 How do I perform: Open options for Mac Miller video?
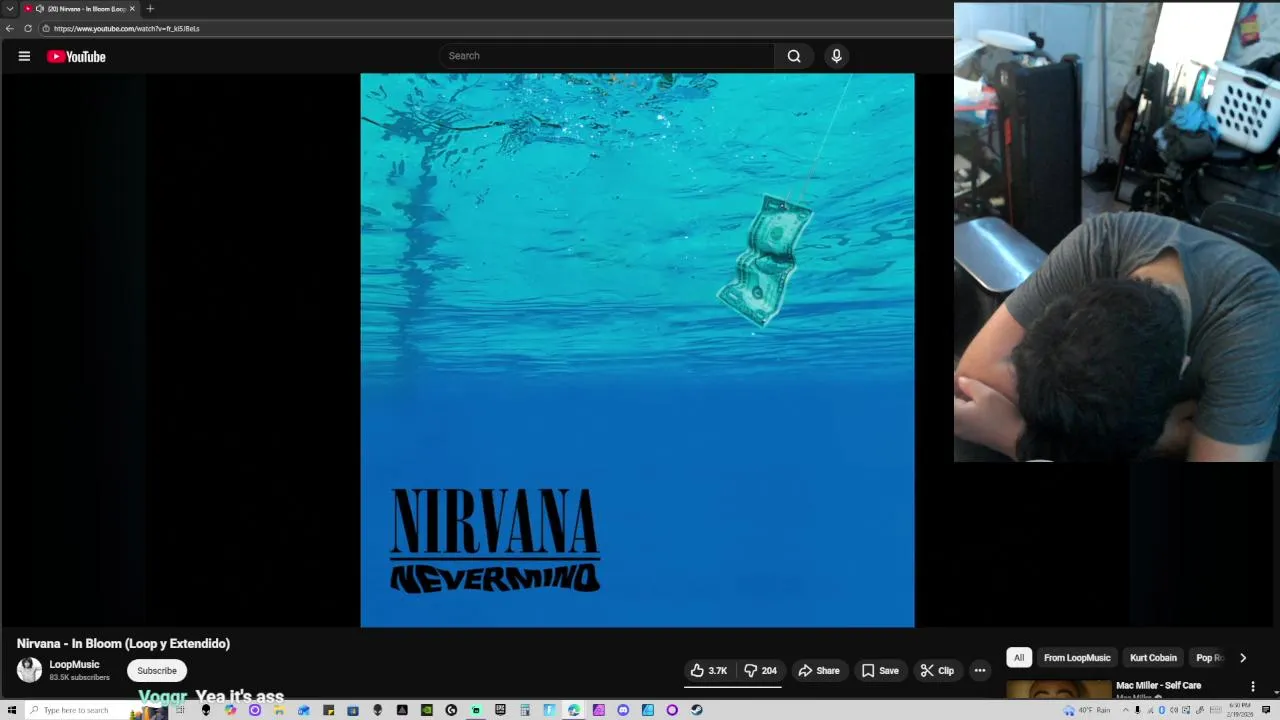tap(1252, 686)
